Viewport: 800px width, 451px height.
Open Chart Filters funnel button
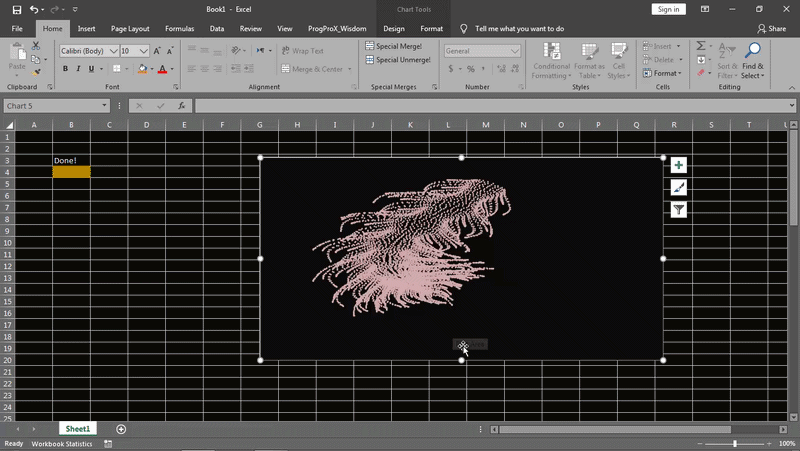click(679, 209)
